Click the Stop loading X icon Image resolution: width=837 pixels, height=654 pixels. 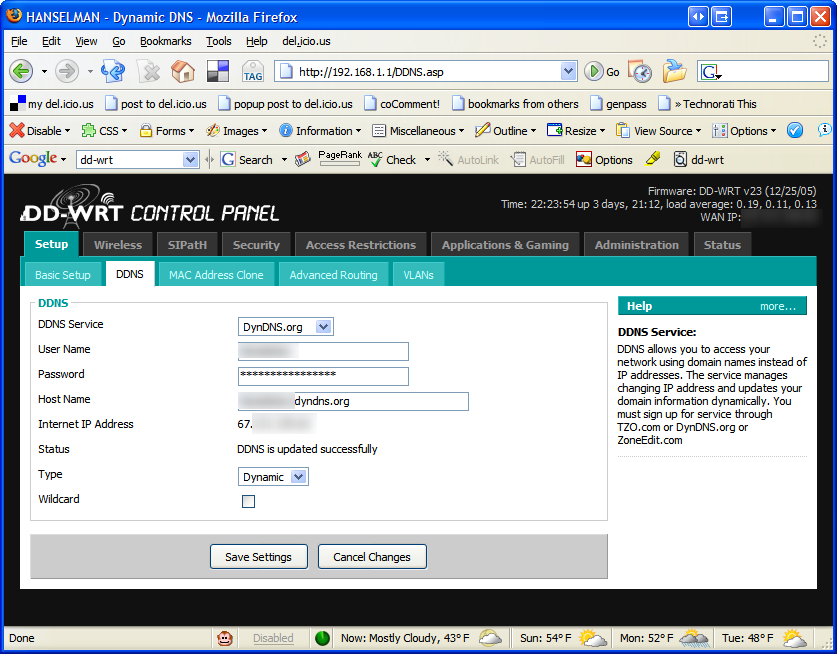(x=148, y=71)
